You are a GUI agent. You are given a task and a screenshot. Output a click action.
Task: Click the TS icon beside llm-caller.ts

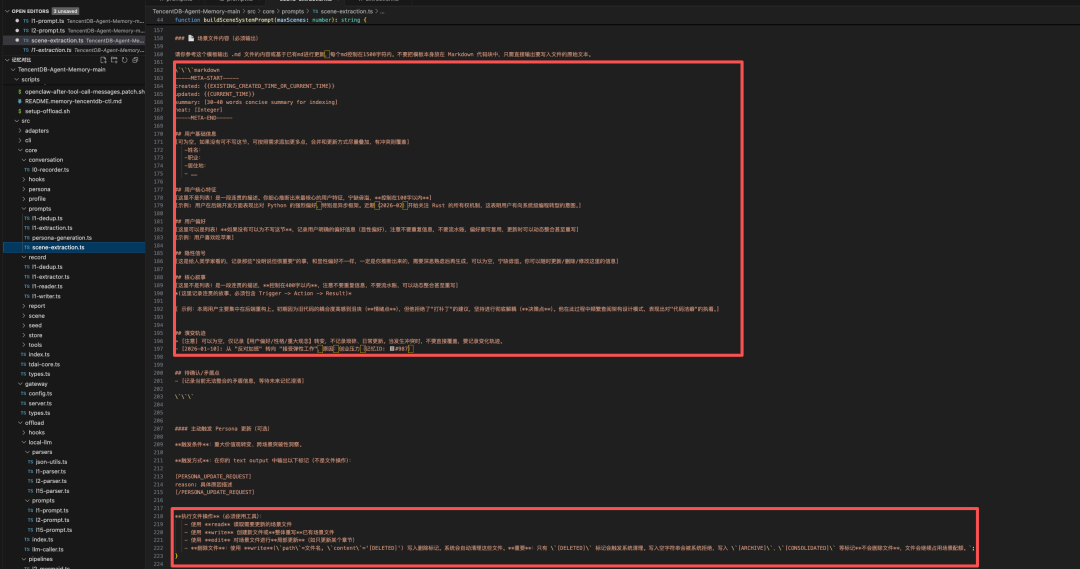click(x=27, y=550)
